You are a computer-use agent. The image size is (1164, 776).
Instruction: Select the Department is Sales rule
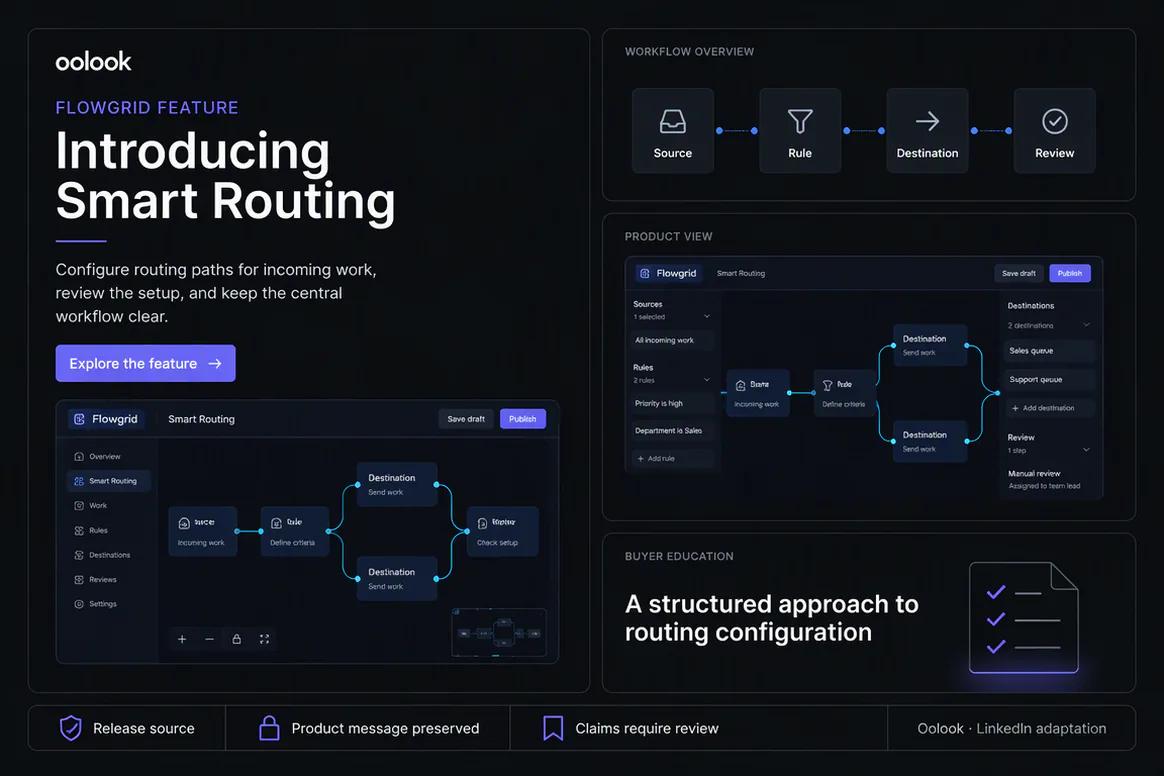coord(672,431)
